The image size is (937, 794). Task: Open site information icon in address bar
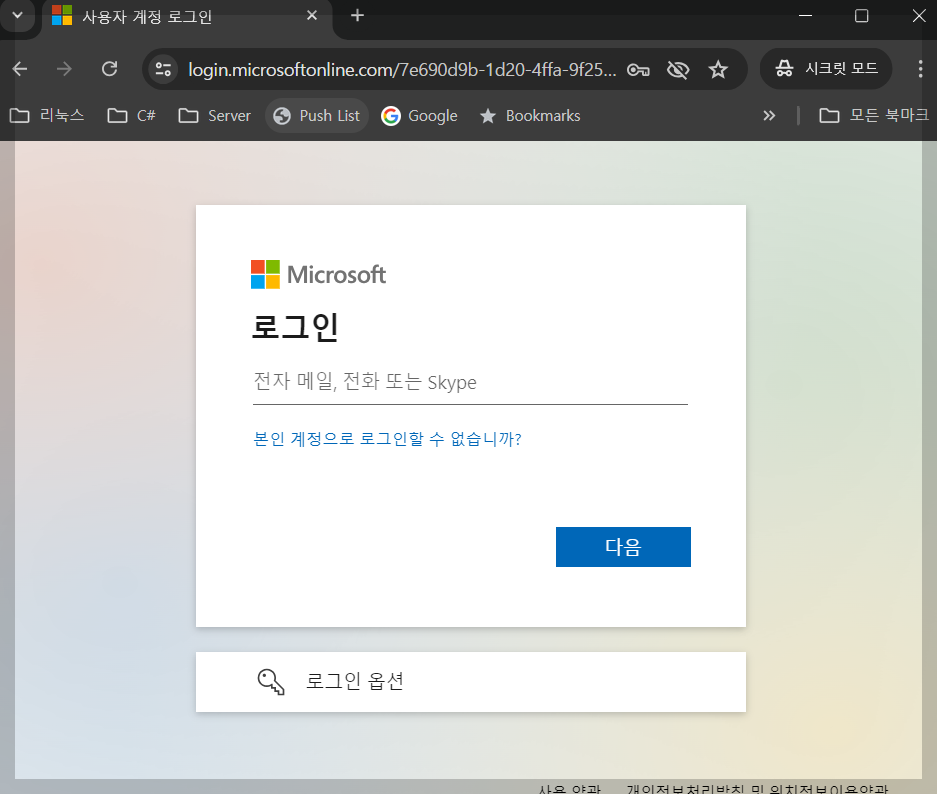pos(163,69)
